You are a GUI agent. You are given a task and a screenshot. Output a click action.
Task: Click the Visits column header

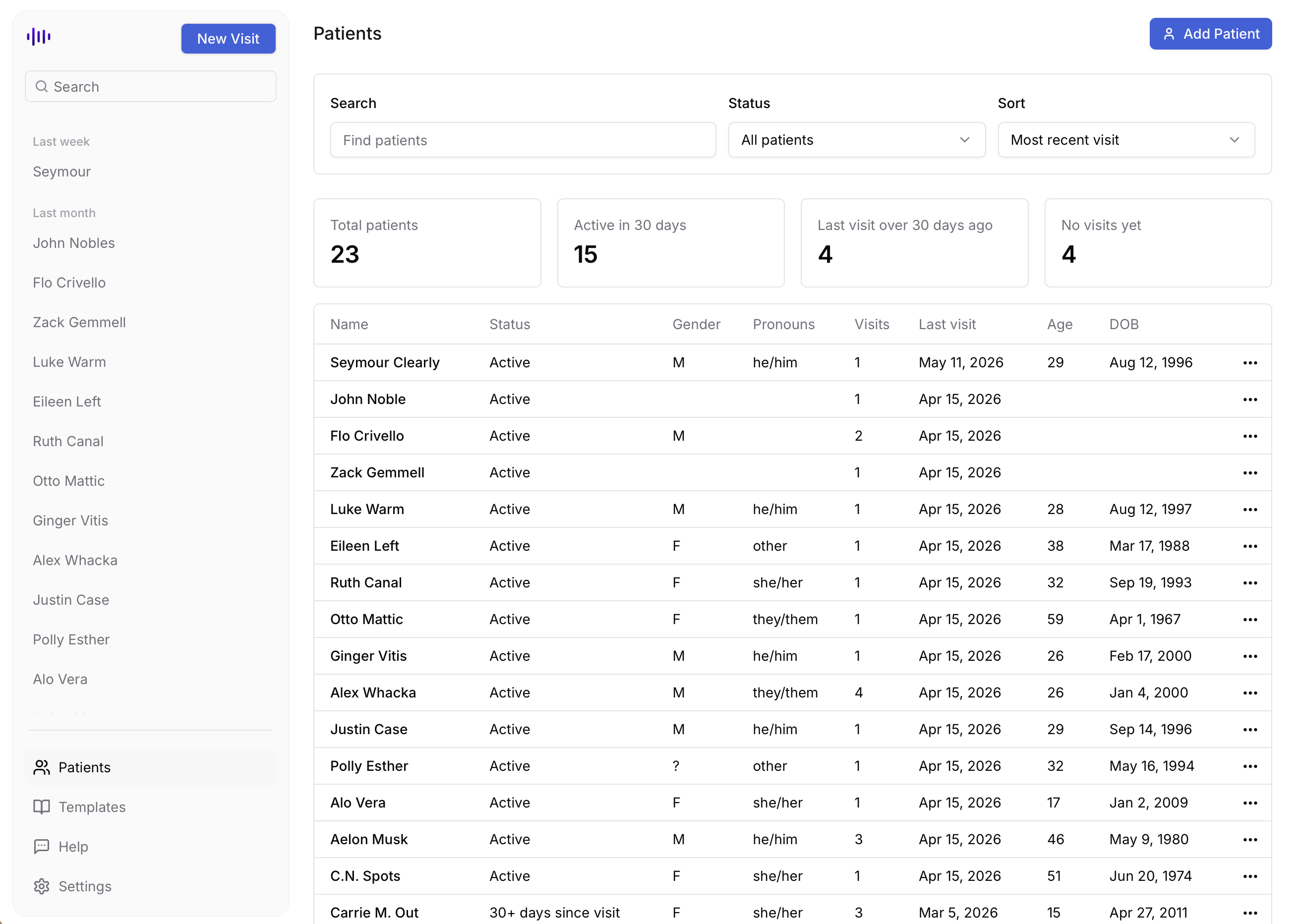(x=872, y=324)
